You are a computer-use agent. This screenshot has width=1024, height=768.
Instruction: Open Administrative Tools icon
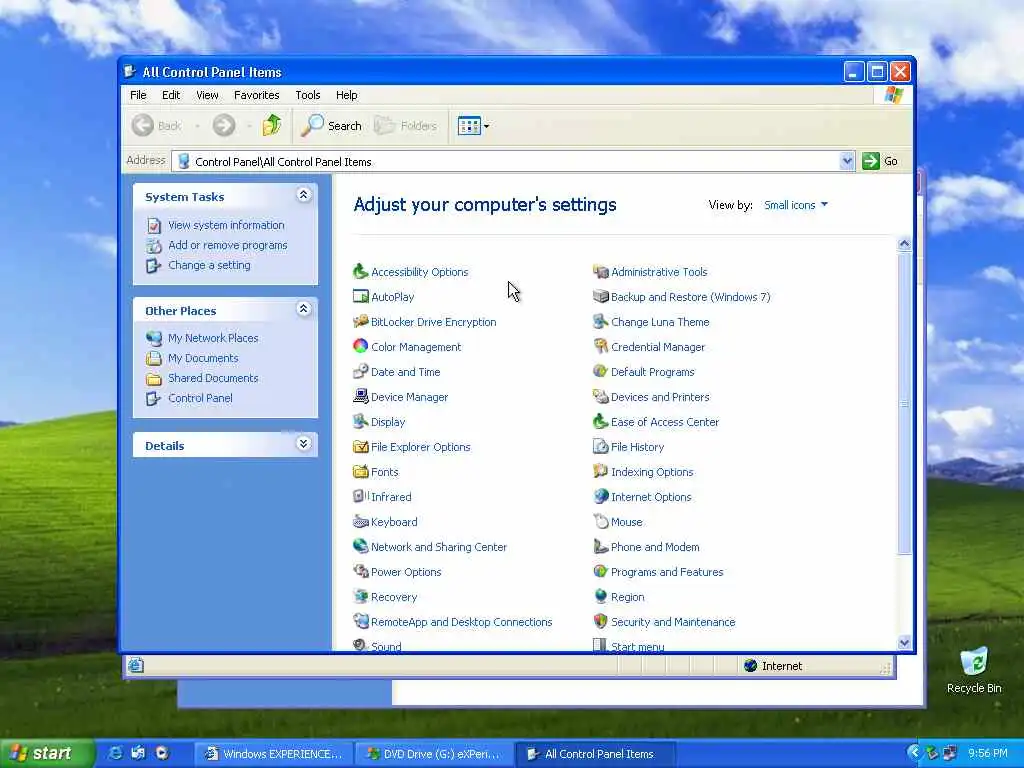(600, 272)
